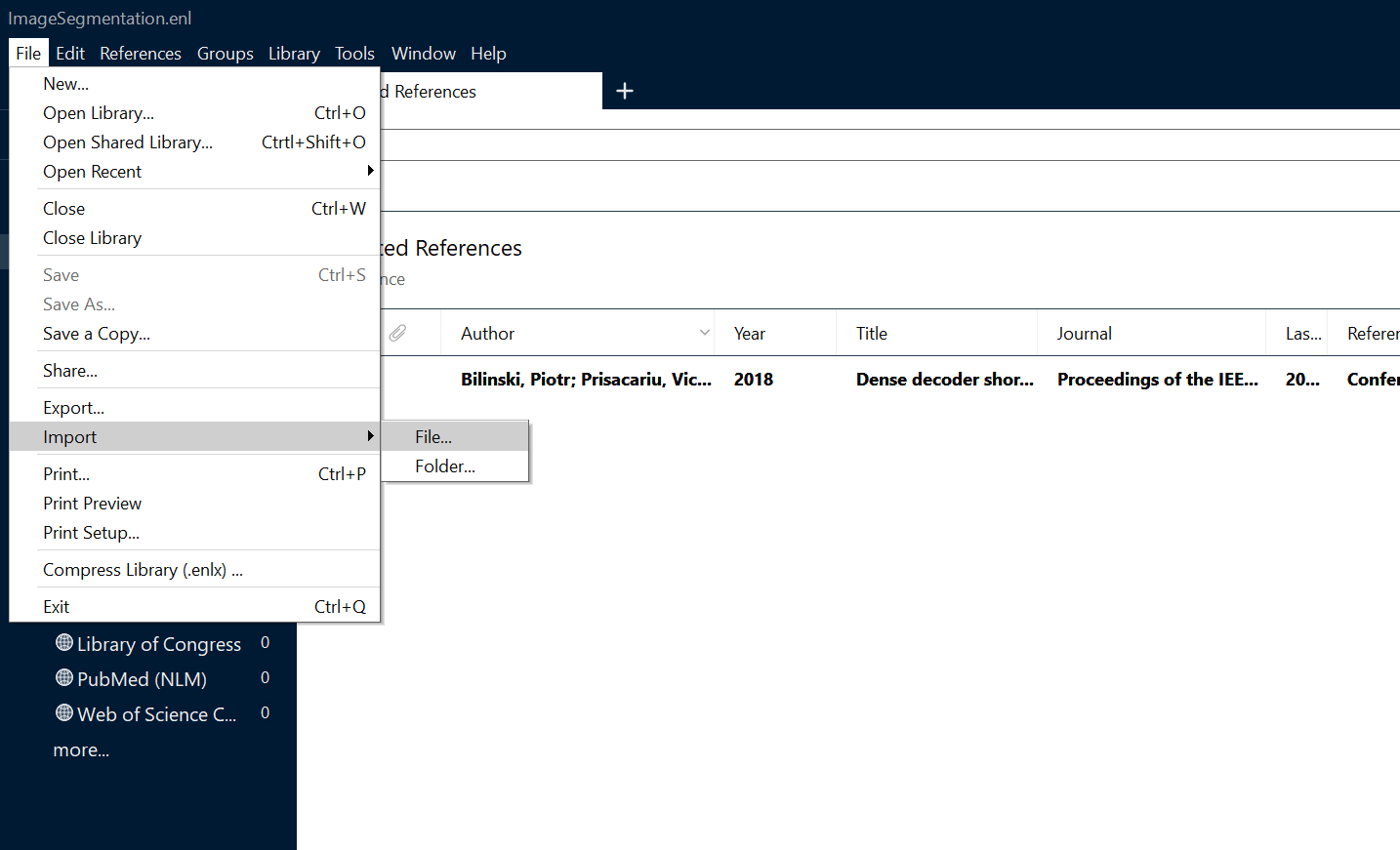This screenshot has height=850, width=1400.
Task: Open the Help menu
Action: [x=488, y=54]
